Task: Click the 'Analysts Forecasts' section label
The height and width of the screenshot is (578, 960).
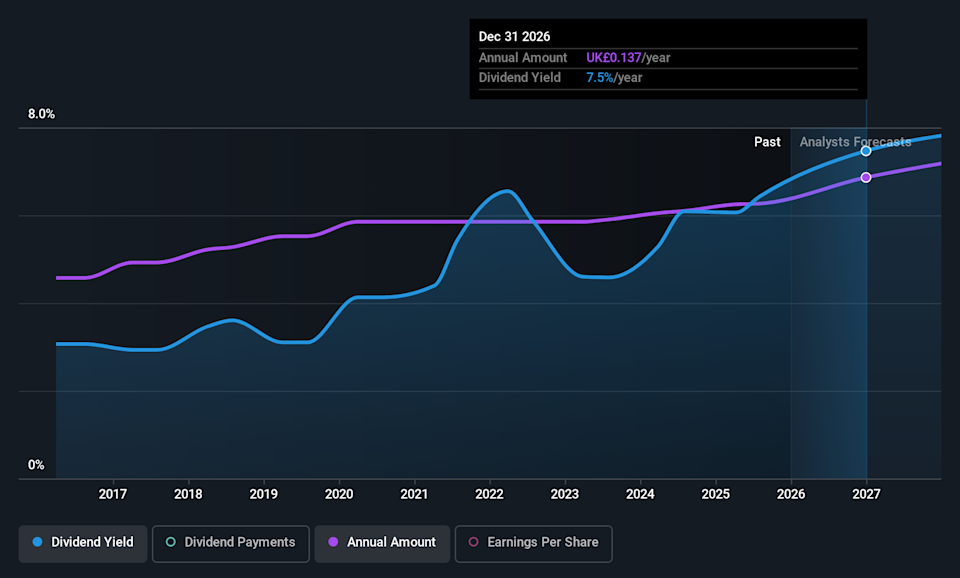Action: click(x=855, y=142)
